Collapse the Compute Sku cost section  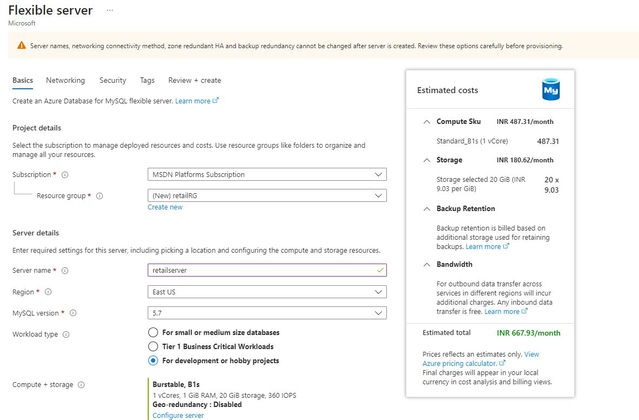428,123
